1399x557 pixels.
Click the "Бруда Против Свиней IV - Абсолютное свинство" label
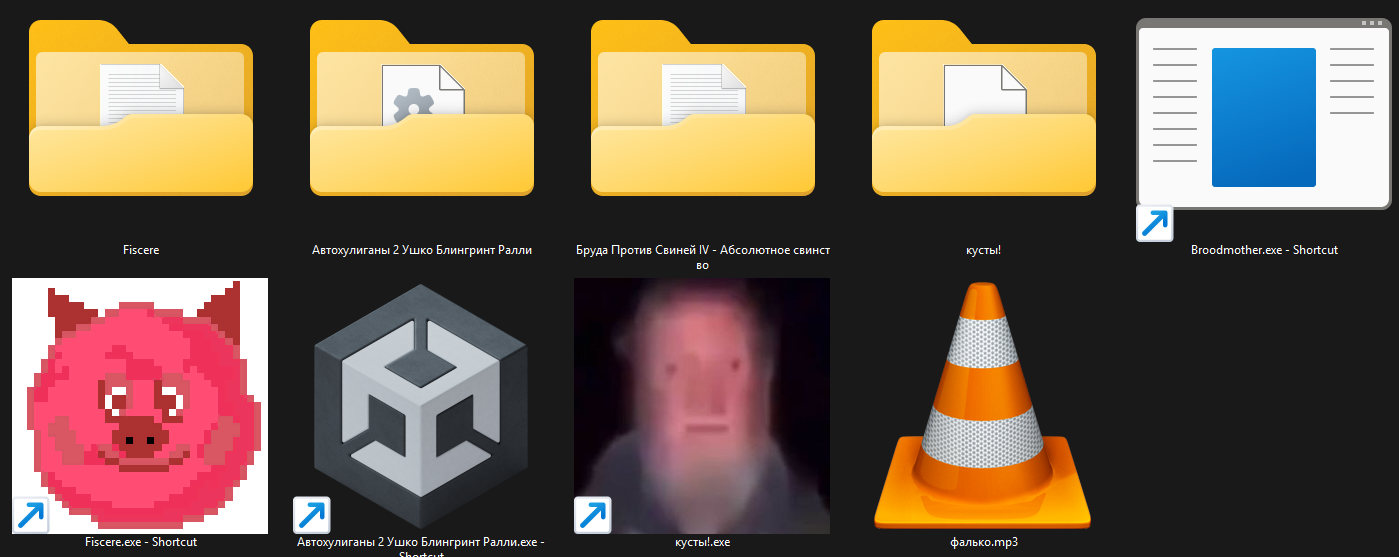pos(702,258)
